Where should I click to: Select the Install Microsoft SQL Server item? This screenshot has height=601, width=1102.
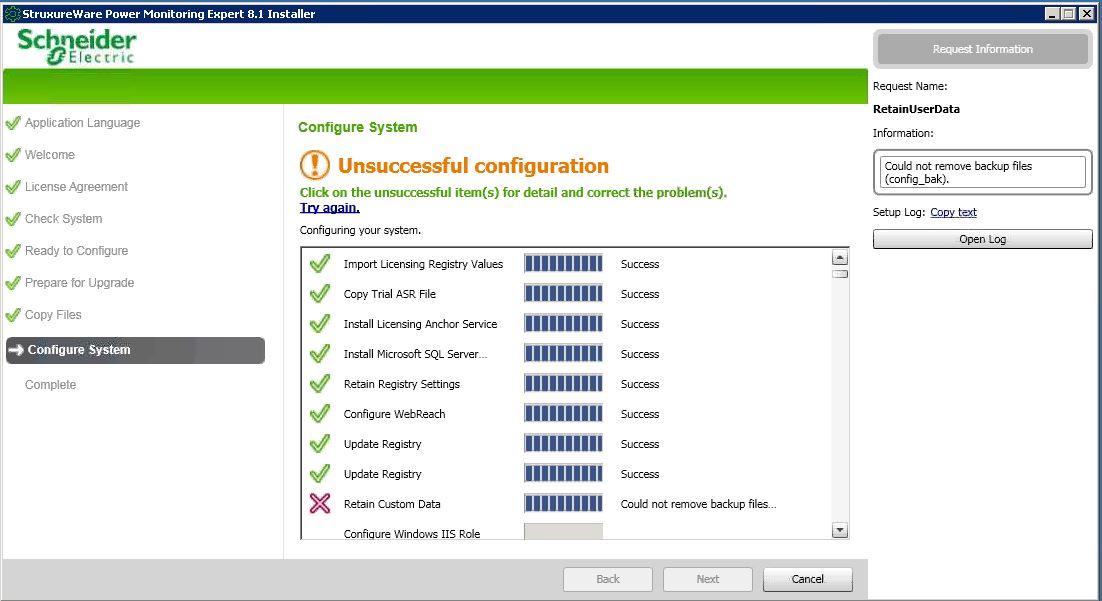[415, 354]
